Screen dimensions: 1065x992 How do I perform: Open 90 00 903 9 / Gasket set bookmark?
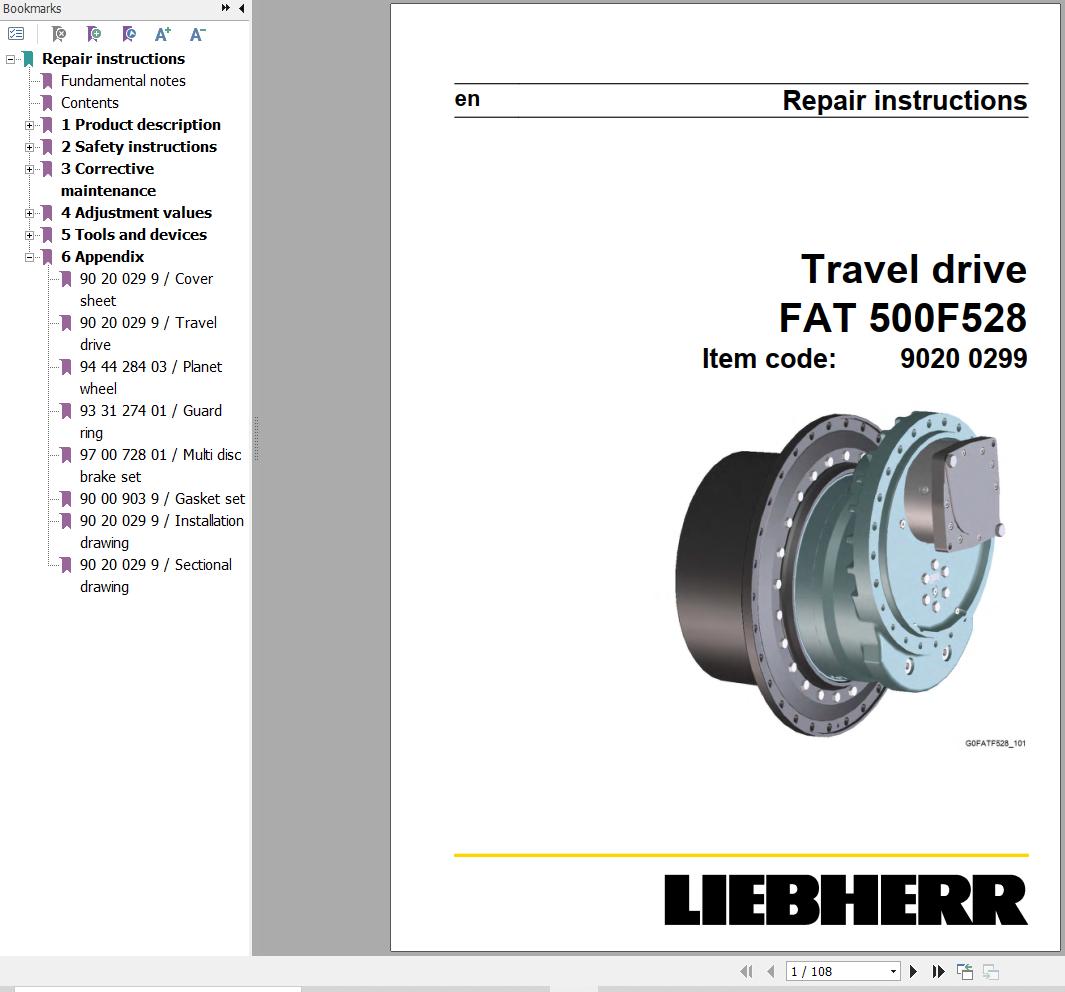click(x=162, y=498)
